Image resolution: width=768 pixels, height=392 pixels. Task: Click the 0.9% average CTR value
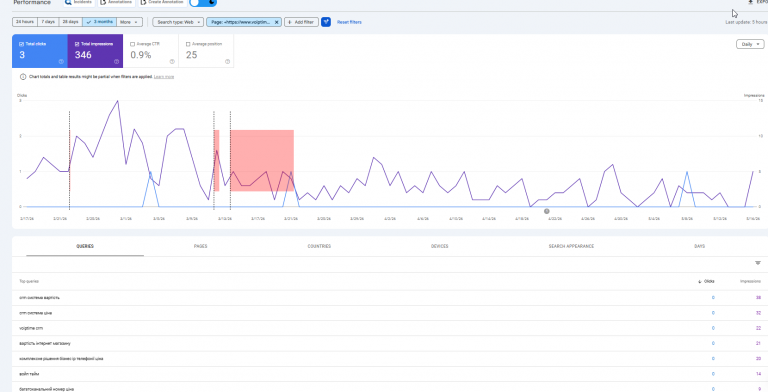pos(141,55)
